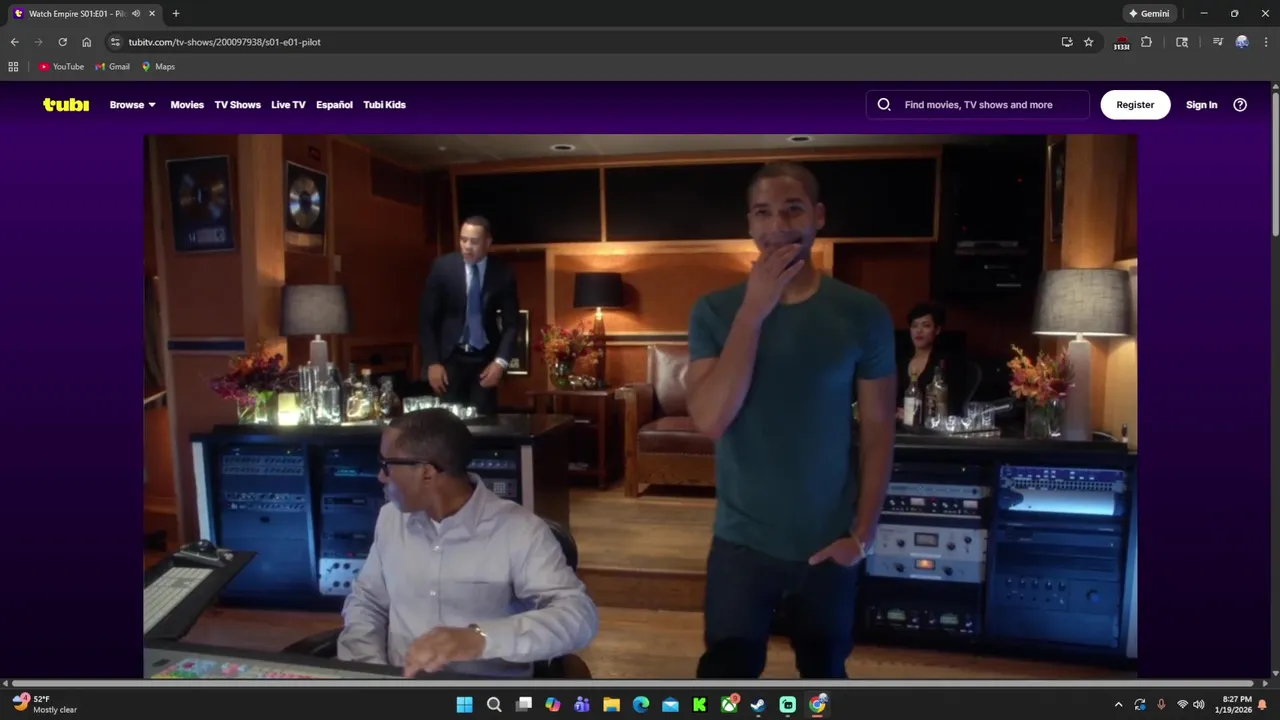
Task: Go to Live TV
Action: coord(288,104)
